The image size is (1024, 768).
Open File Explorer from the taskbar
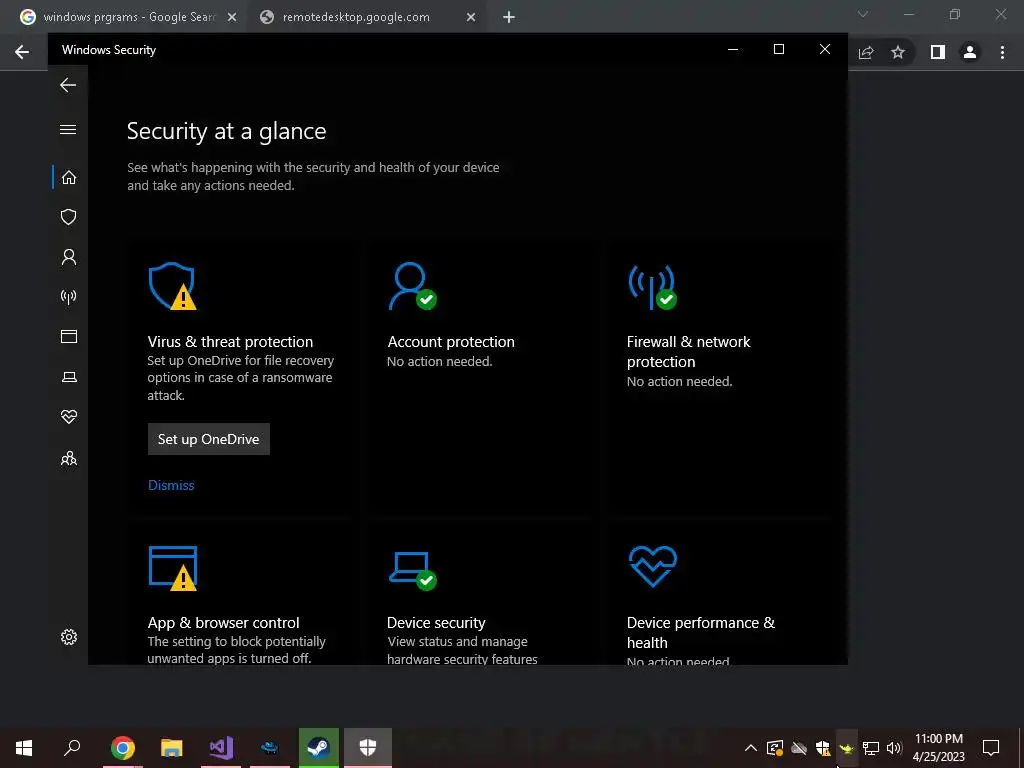tap(172, 748)
